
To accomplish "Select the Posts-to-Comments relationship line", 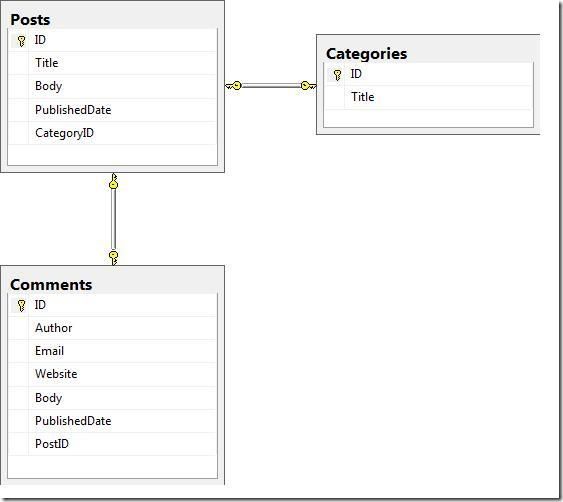I will coord(113,220).
